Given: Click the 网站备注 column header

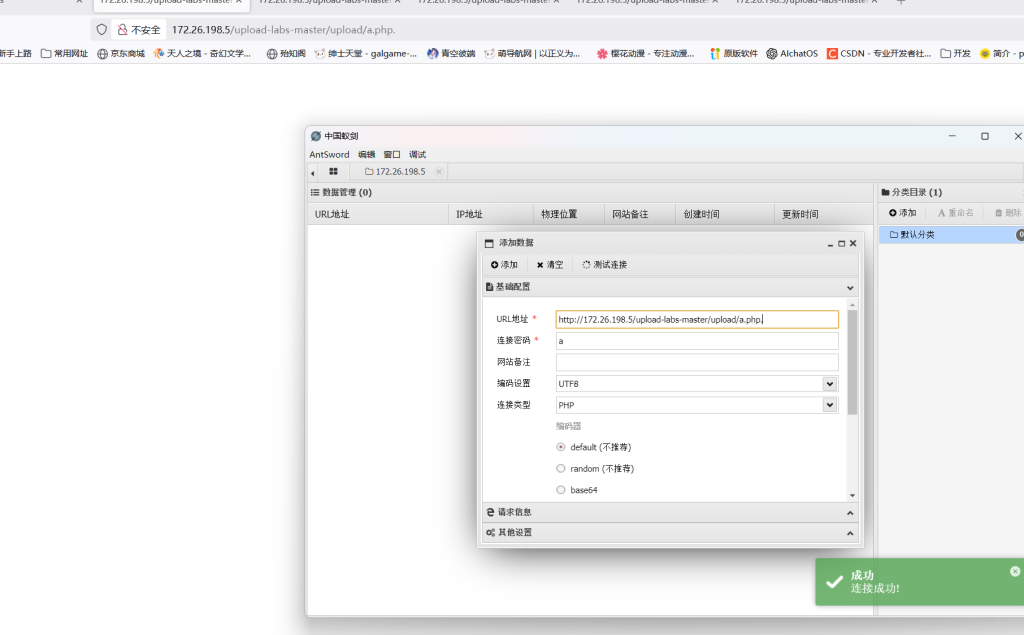Looking at the screenshot, I should [640, 214].
